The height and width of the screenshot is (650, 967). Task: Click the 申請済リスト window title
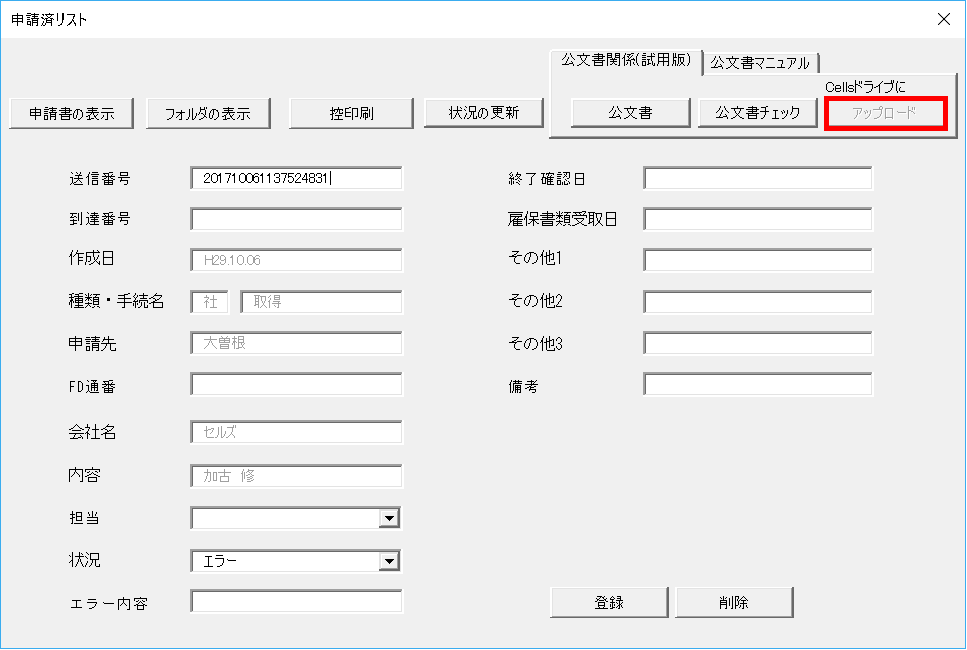49,20
